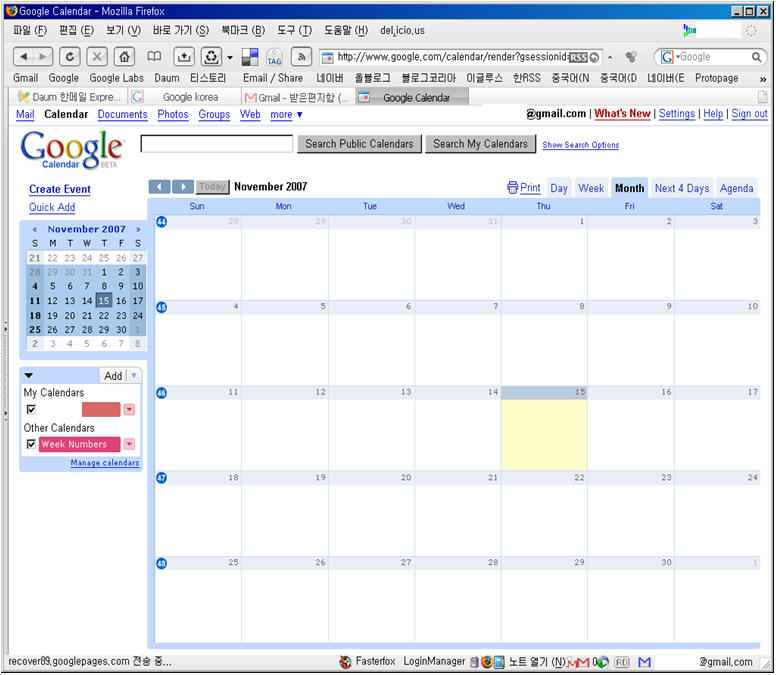The image size is (776, 675).
Task: Click the upload box toolbar icon
Action: 184,57
